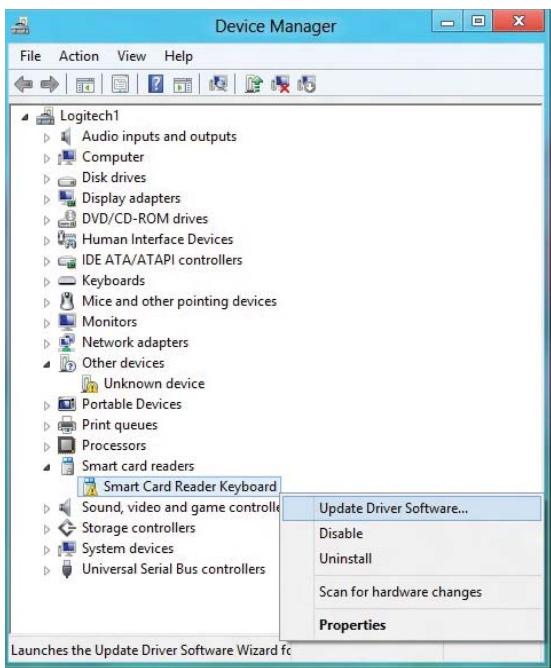This screenshot has width=551, height=668.
Task: Select the Print queues label
Action: pos(120,425)
